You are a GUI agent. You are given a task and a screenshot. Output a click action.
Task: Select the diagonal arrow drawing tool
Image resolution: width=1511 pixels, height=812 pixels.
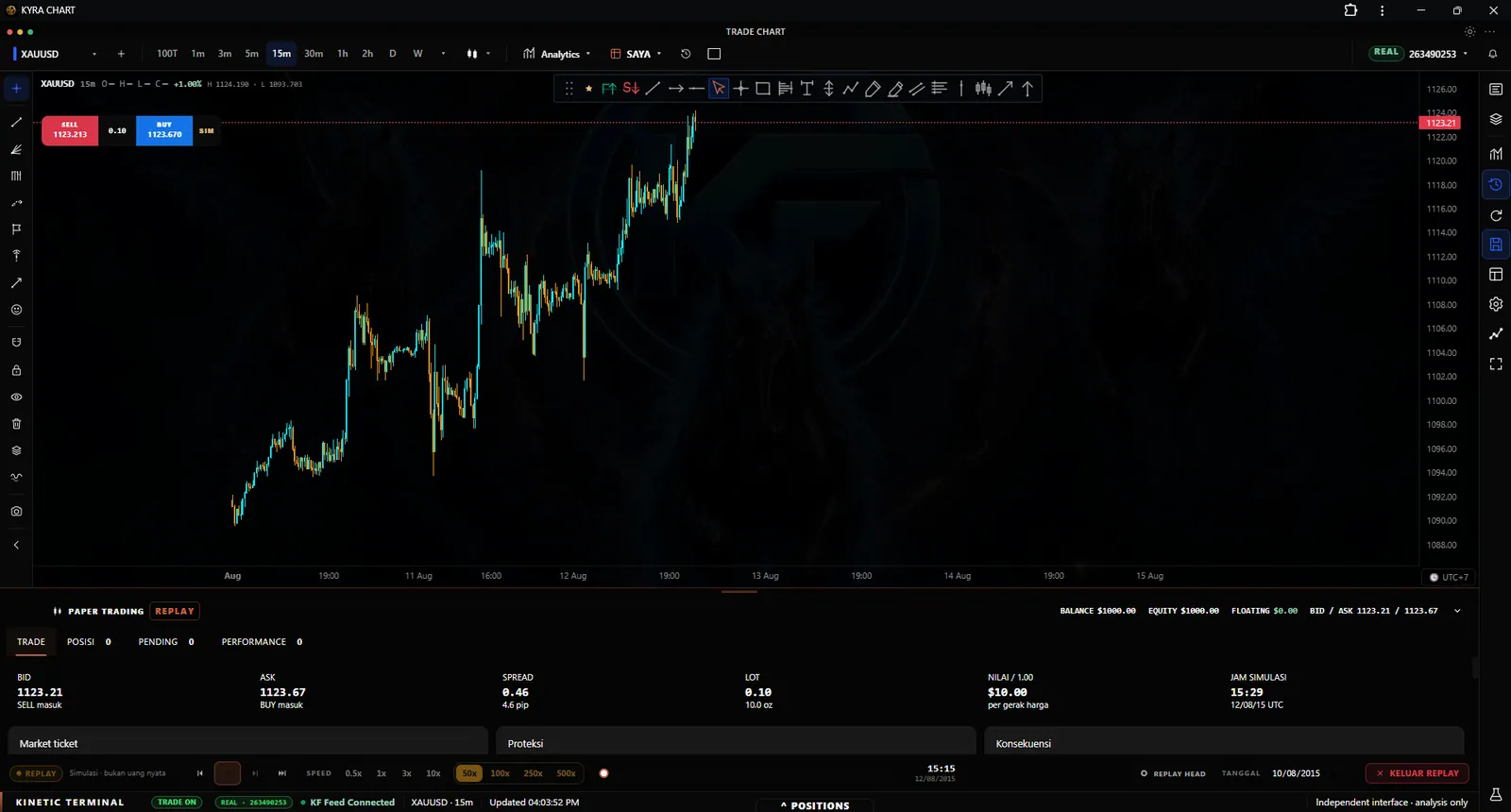click(x=1006, y=88)
